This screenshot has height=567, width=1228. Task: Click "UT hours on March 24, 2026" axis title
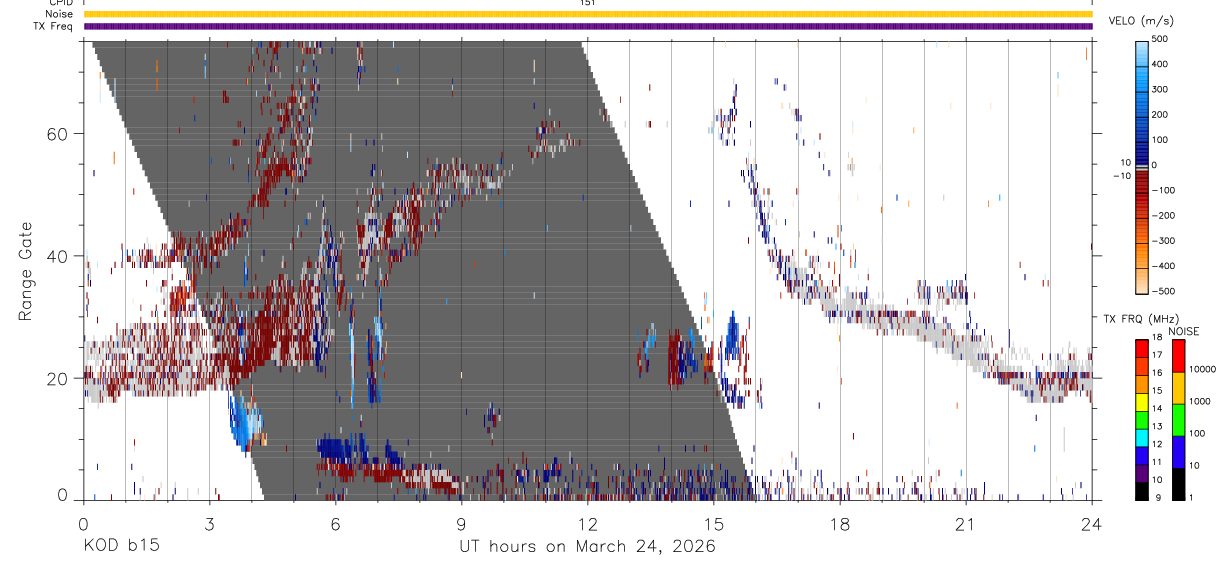(587, 547)
